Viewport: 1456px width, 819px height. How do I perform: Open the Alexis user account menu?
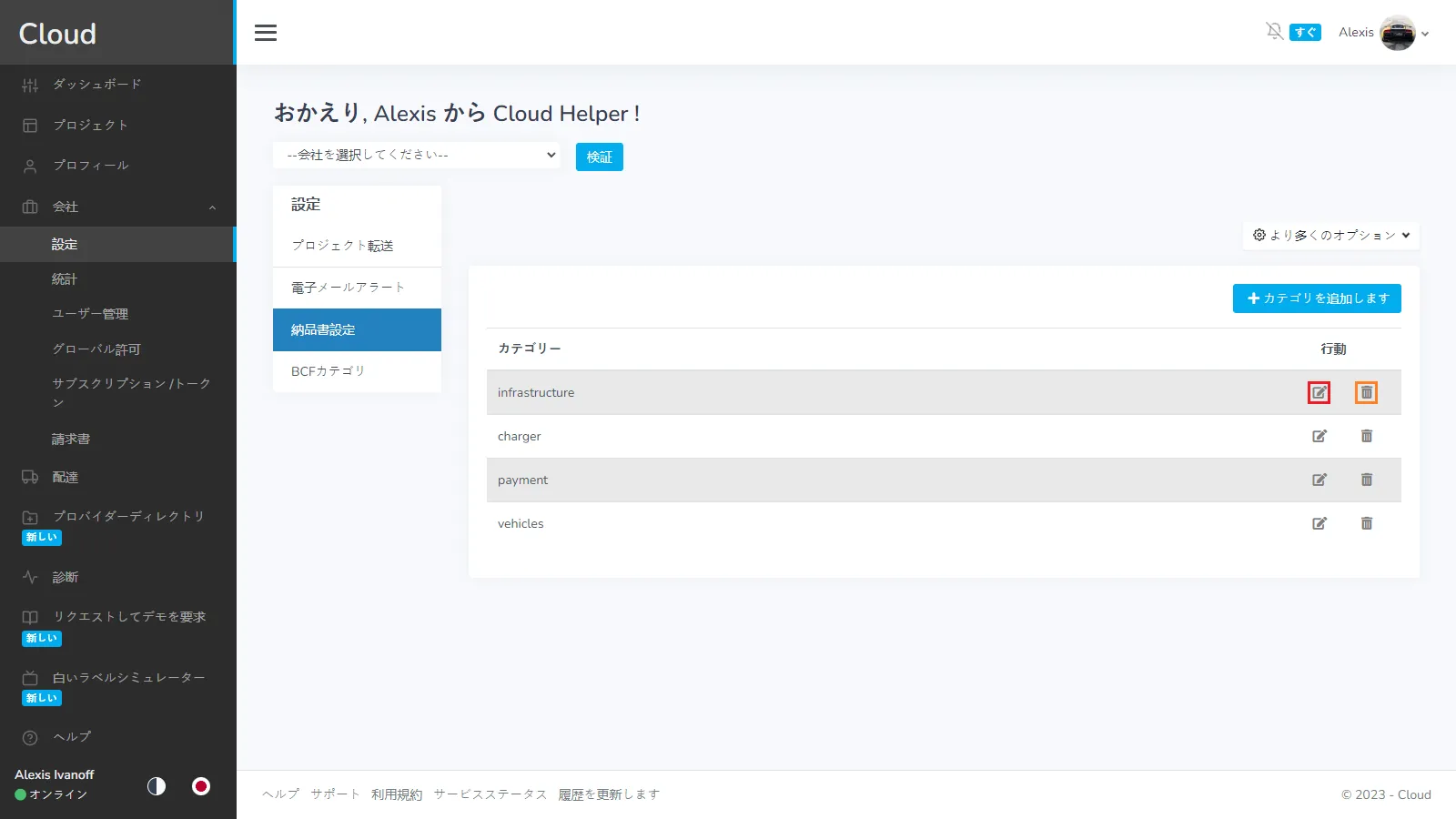[x=1383, y=33]
